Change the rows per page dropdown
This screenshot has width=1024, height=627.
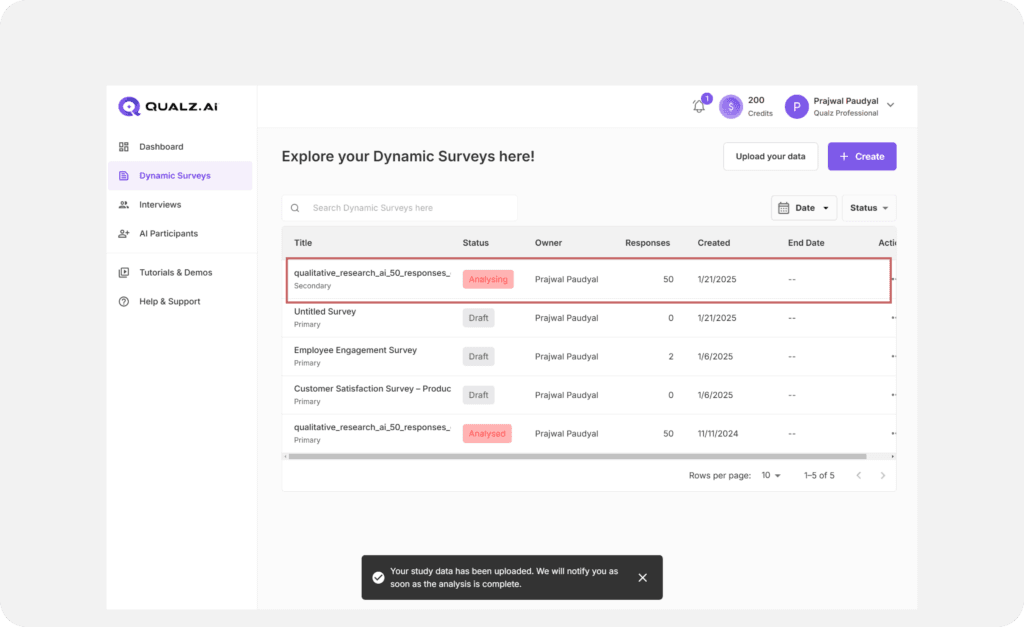point(771,475)
